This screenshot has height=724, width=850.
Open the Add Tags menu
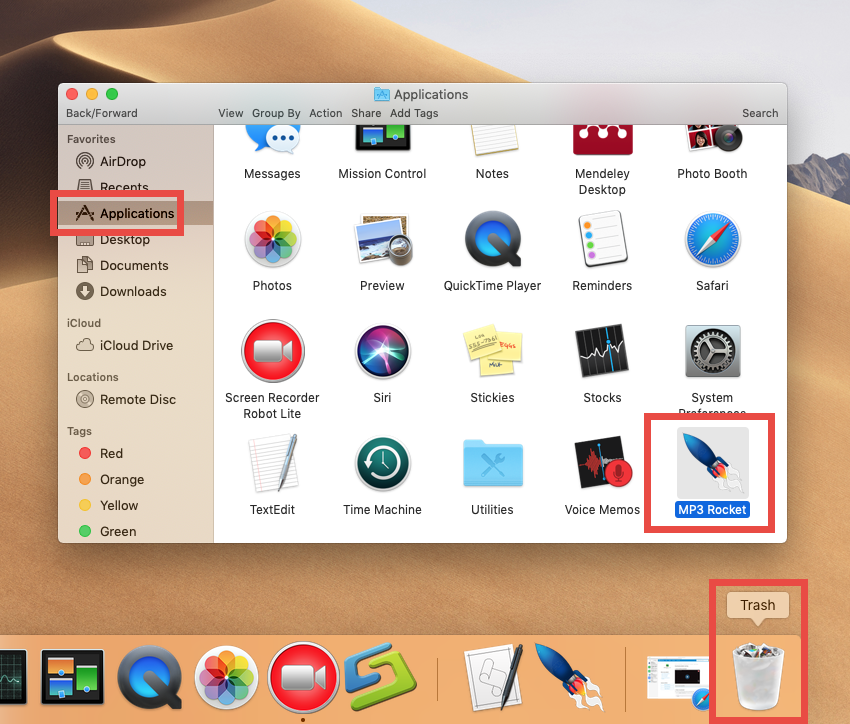pyautogui.click(x=414, y=113)
